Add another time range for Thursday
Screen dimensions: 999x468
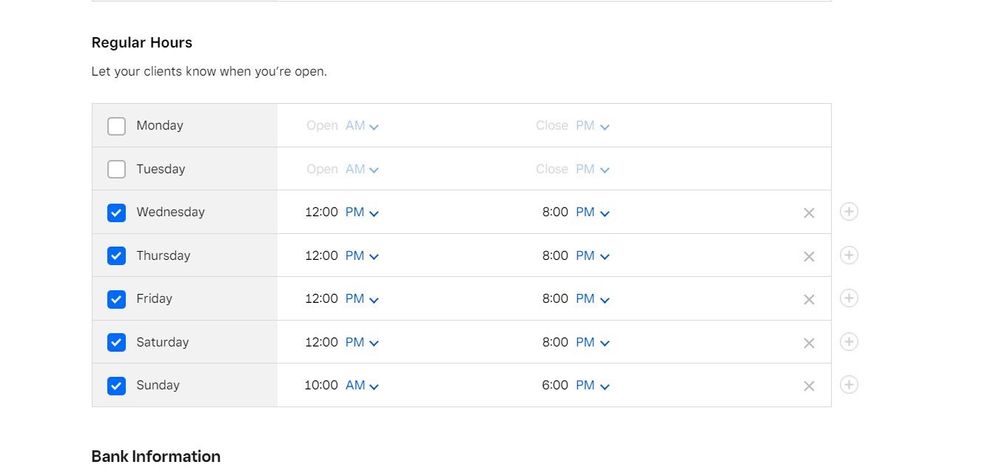coord(849,255)
